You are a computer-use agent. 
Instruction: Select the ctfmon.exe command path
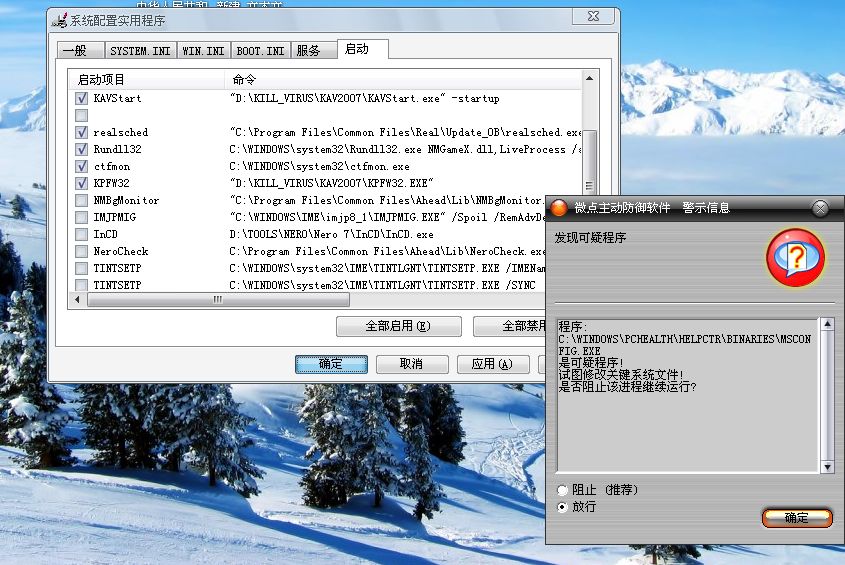pyautogui.click(x=319, y=166)
